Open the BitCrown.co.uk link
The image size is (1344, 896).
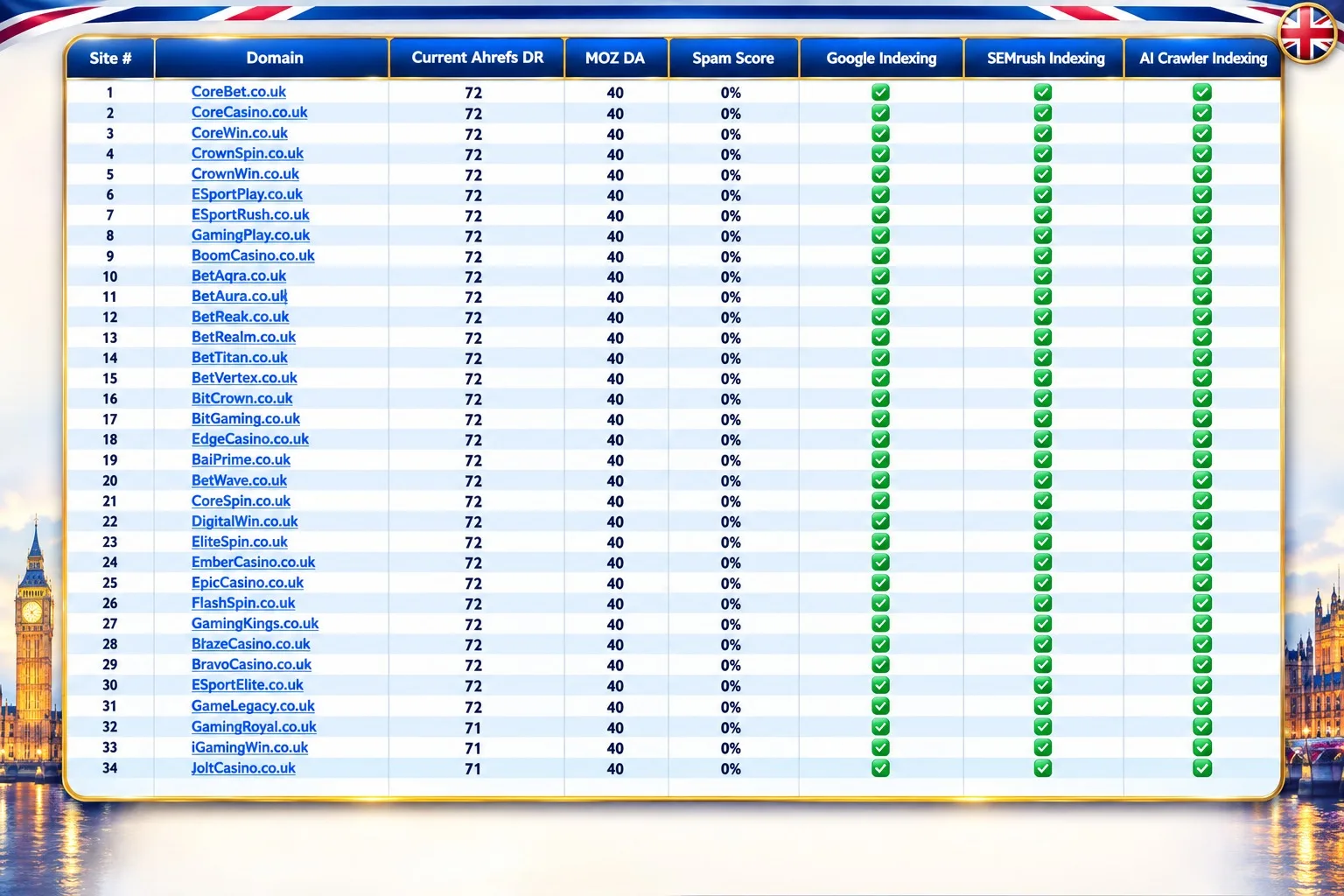click(242, 398)
